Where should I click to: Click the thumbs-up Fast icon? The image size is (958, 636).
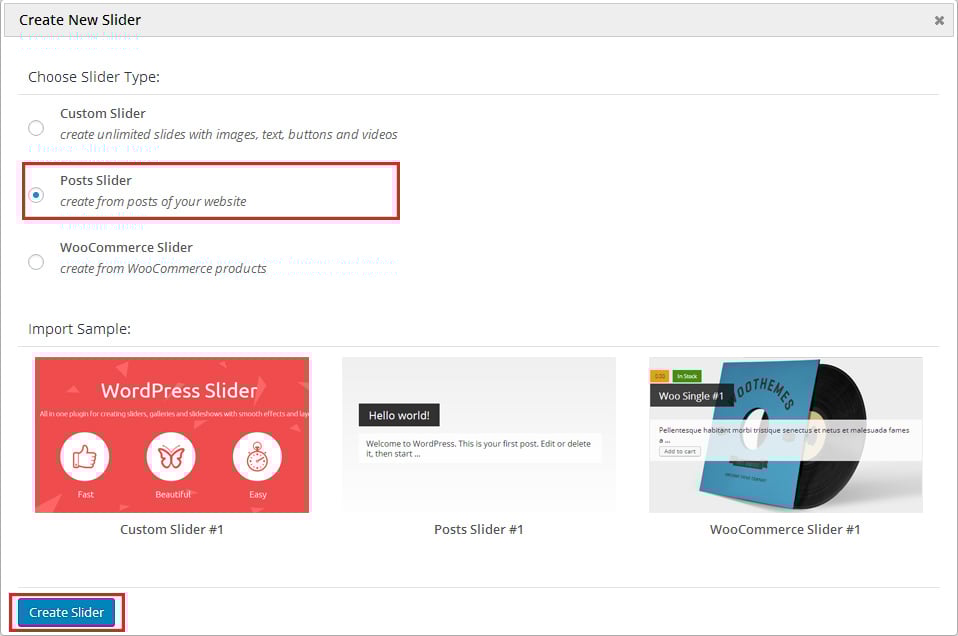(85, 457)
